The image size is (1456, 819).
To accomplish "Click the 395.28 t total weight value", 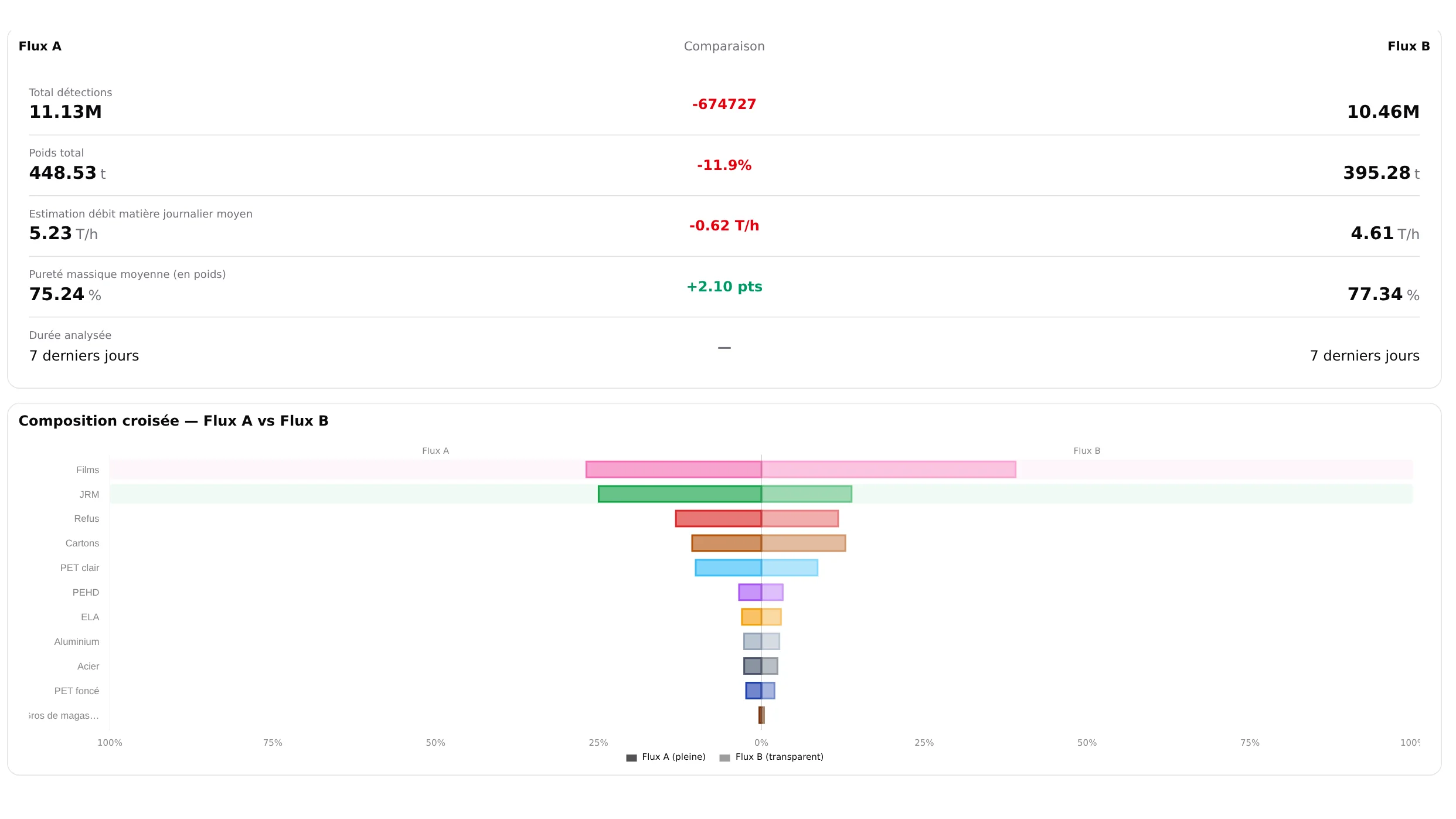I will tap(1382, 173).
